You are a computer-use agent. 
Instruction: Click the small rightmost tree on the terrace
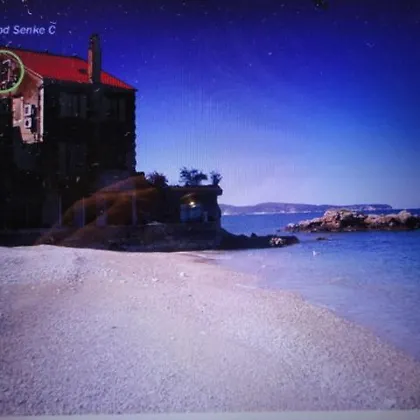[x=216, y=178]
